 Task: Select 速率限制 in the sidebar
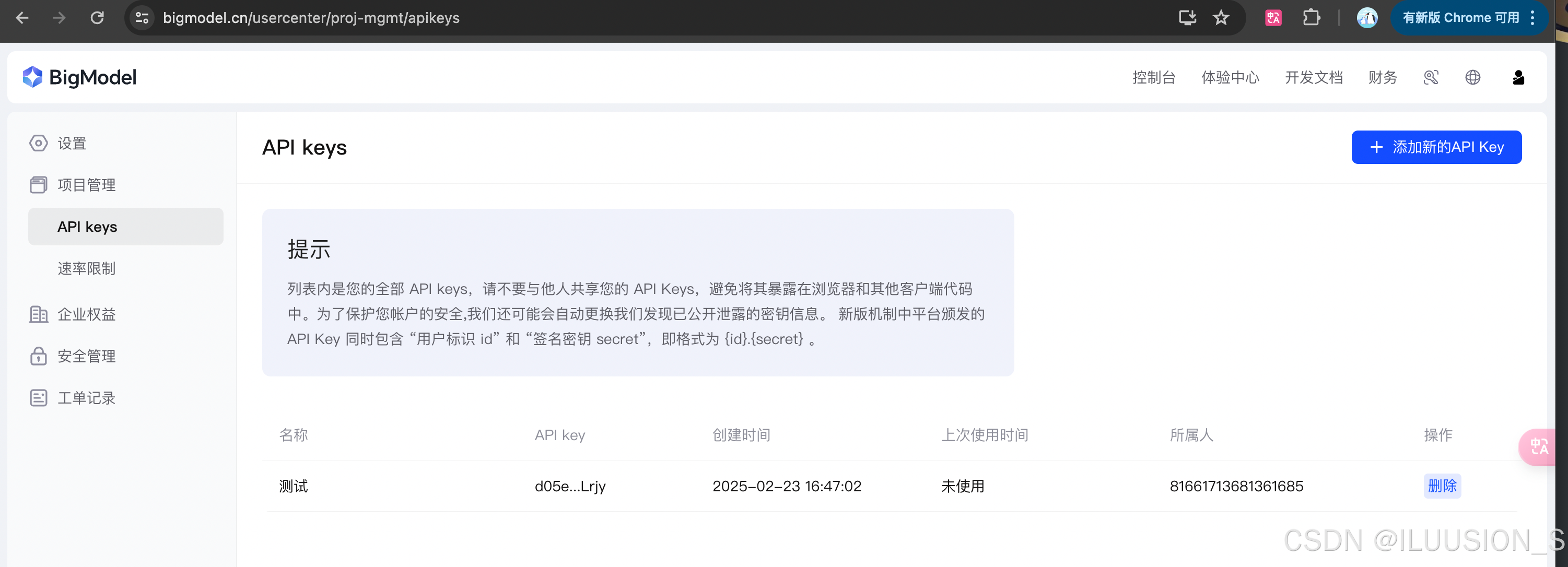86,268
